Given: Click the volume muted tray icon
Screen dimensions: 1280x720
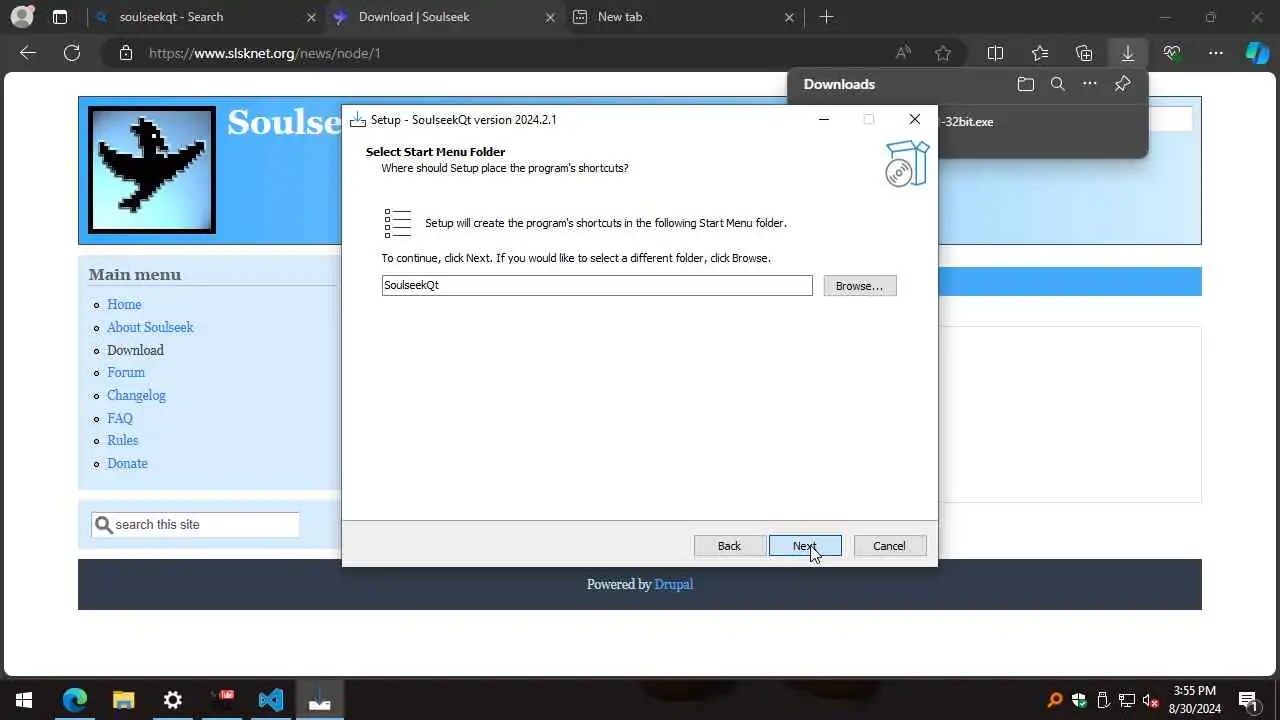Looking at the screenshot, I should pyautogui.click(x=1151, y=700).
